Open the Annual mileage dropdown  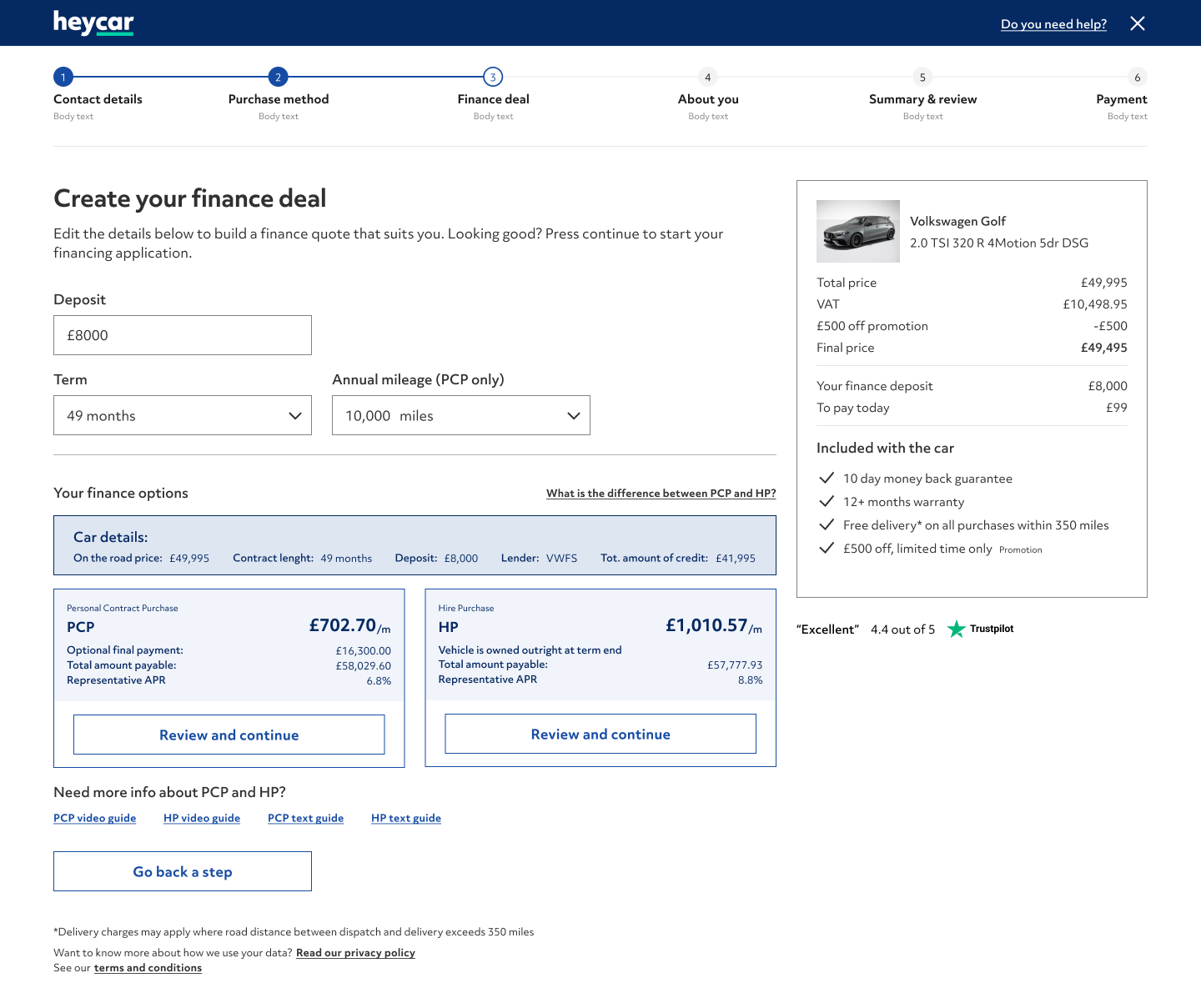tap(461, 415)
